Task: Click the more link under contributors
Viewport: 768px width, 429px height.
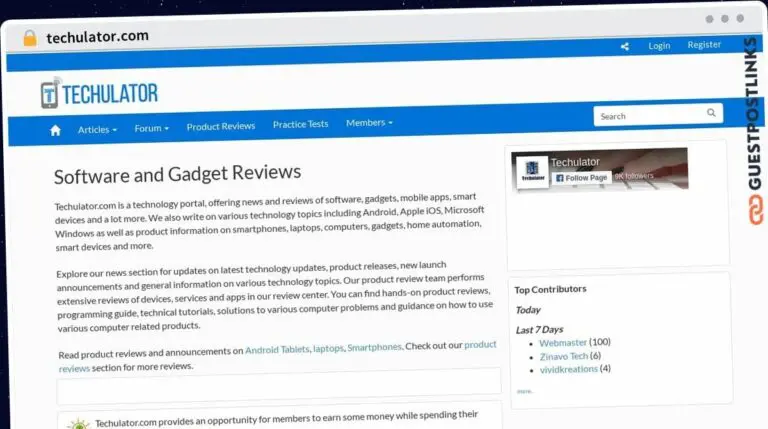Action: pyautogui.click(x=524, y=391)
